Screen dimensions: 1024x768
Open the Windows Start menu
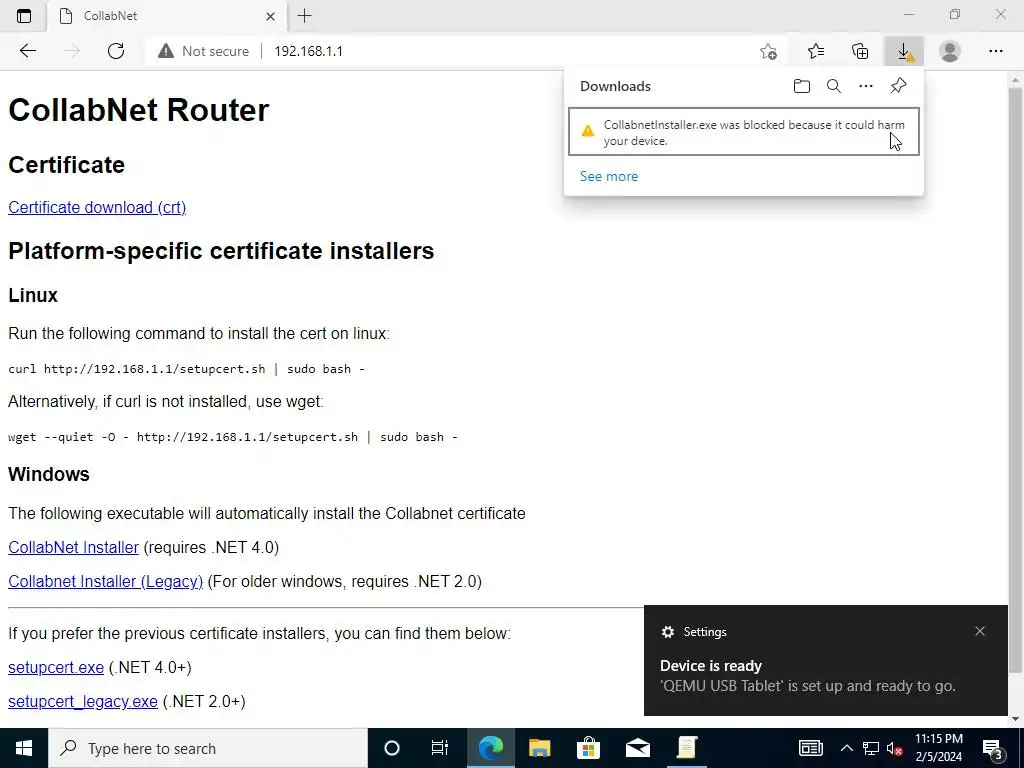24,748
